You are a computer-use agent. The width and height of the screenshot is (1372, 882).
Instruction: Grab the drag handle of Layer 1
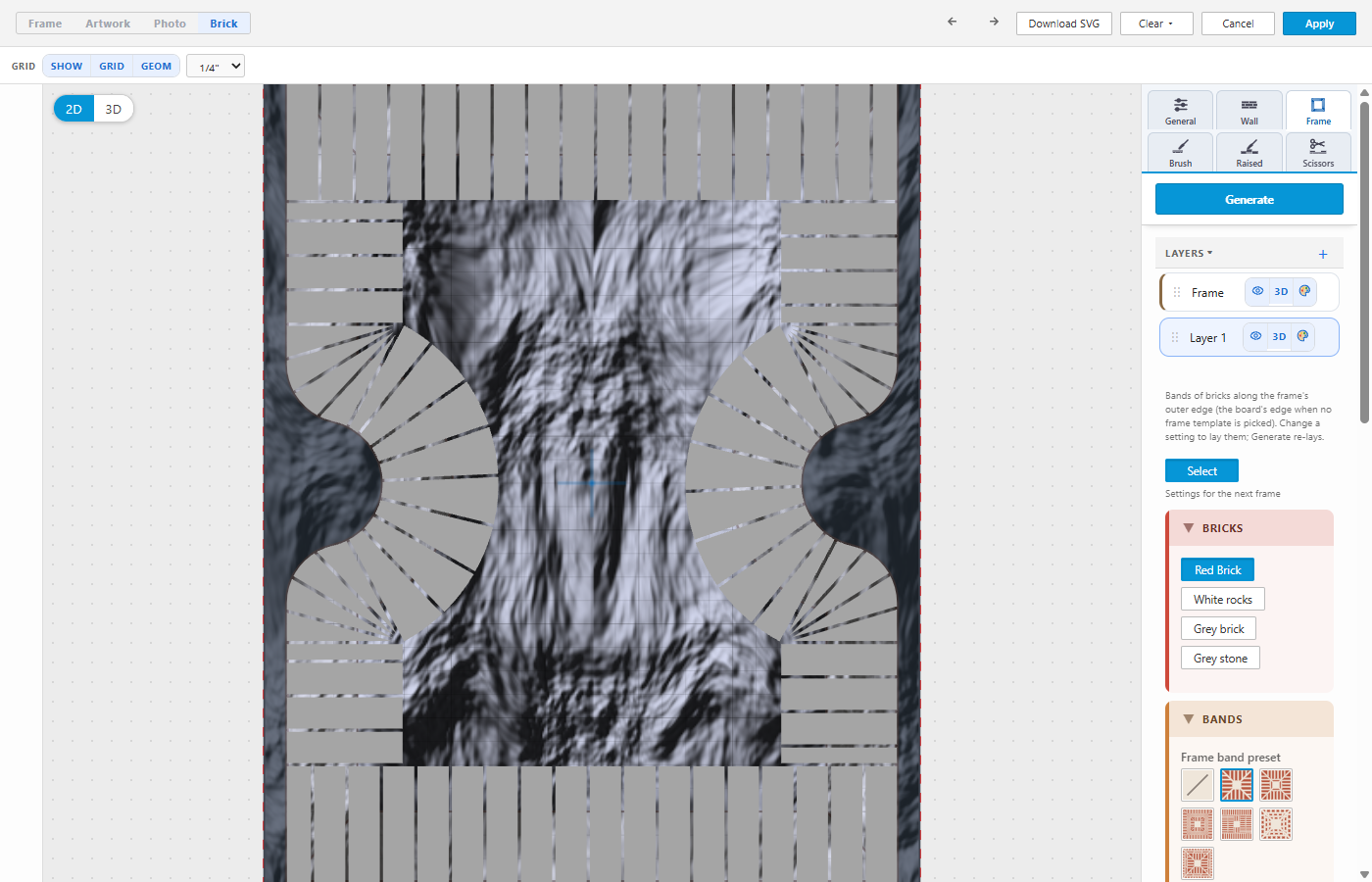coord(1175,337)
